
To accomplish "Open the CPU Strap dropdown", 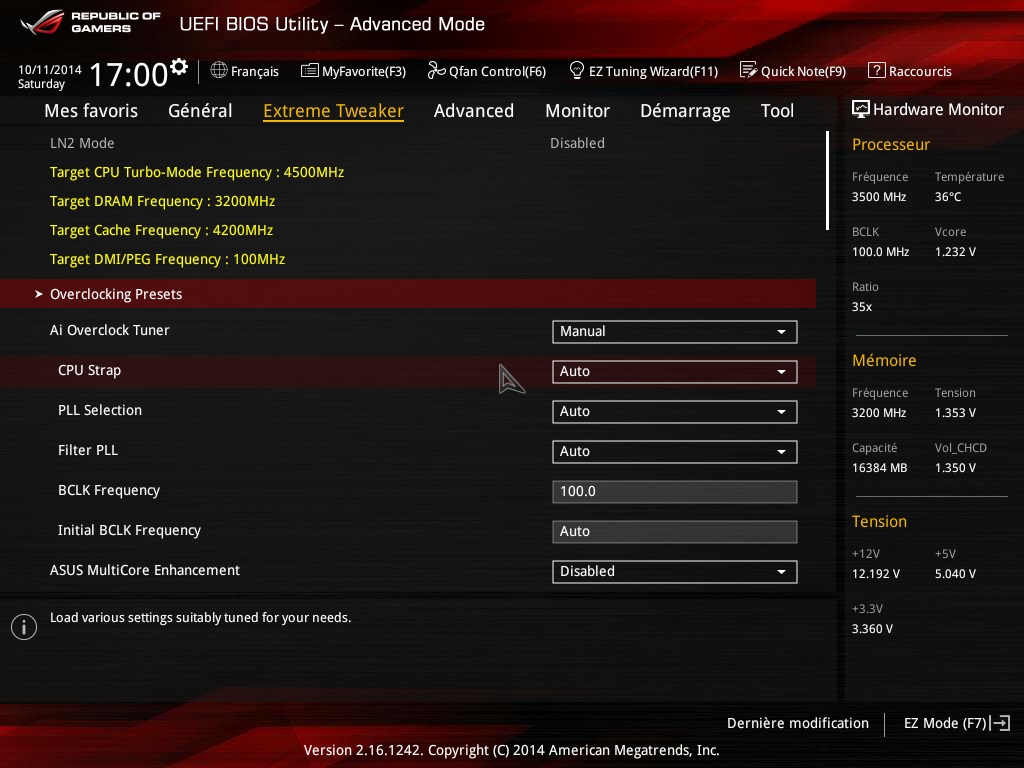I will coord(674,372).
